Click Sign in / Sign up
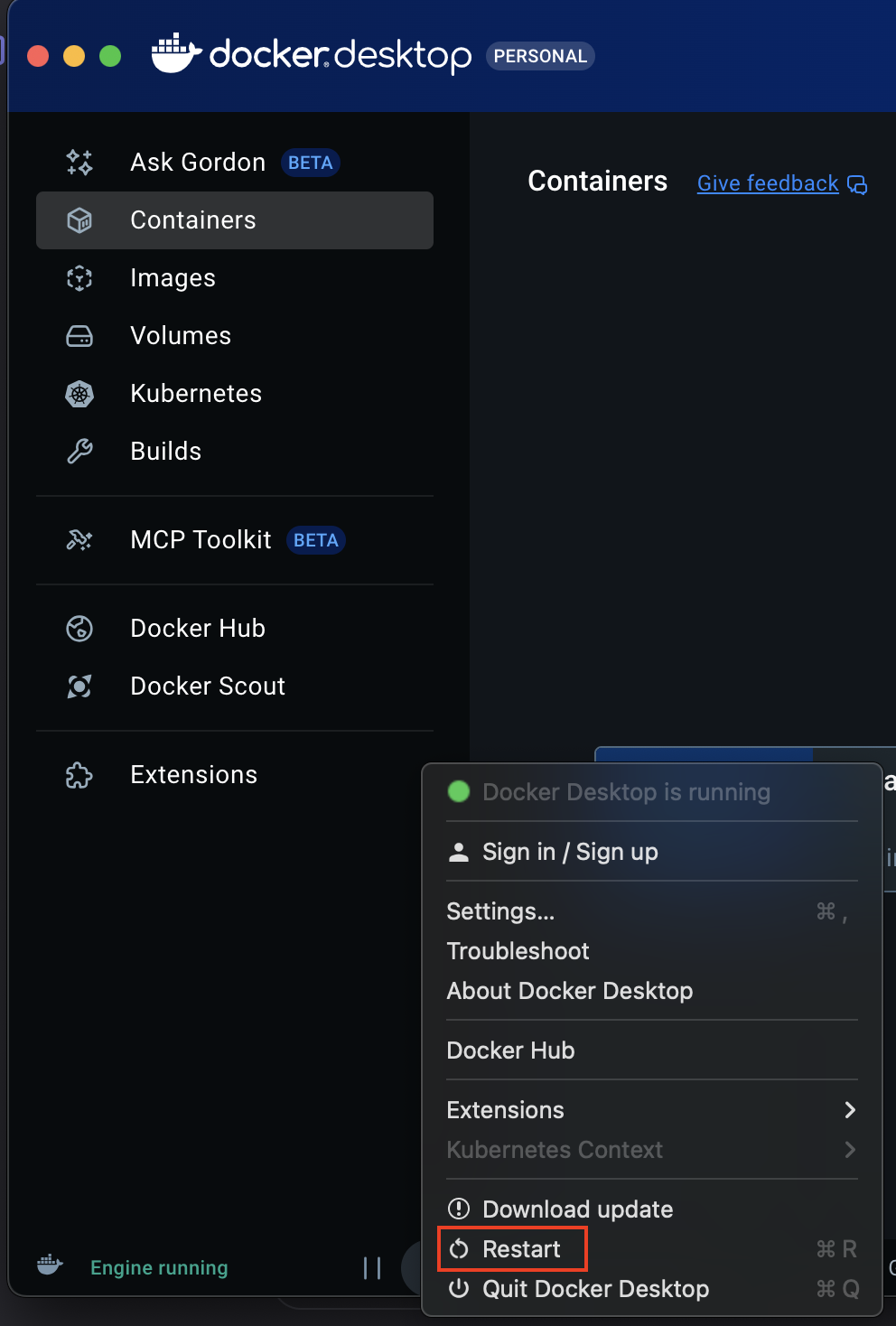 (569, 852)
